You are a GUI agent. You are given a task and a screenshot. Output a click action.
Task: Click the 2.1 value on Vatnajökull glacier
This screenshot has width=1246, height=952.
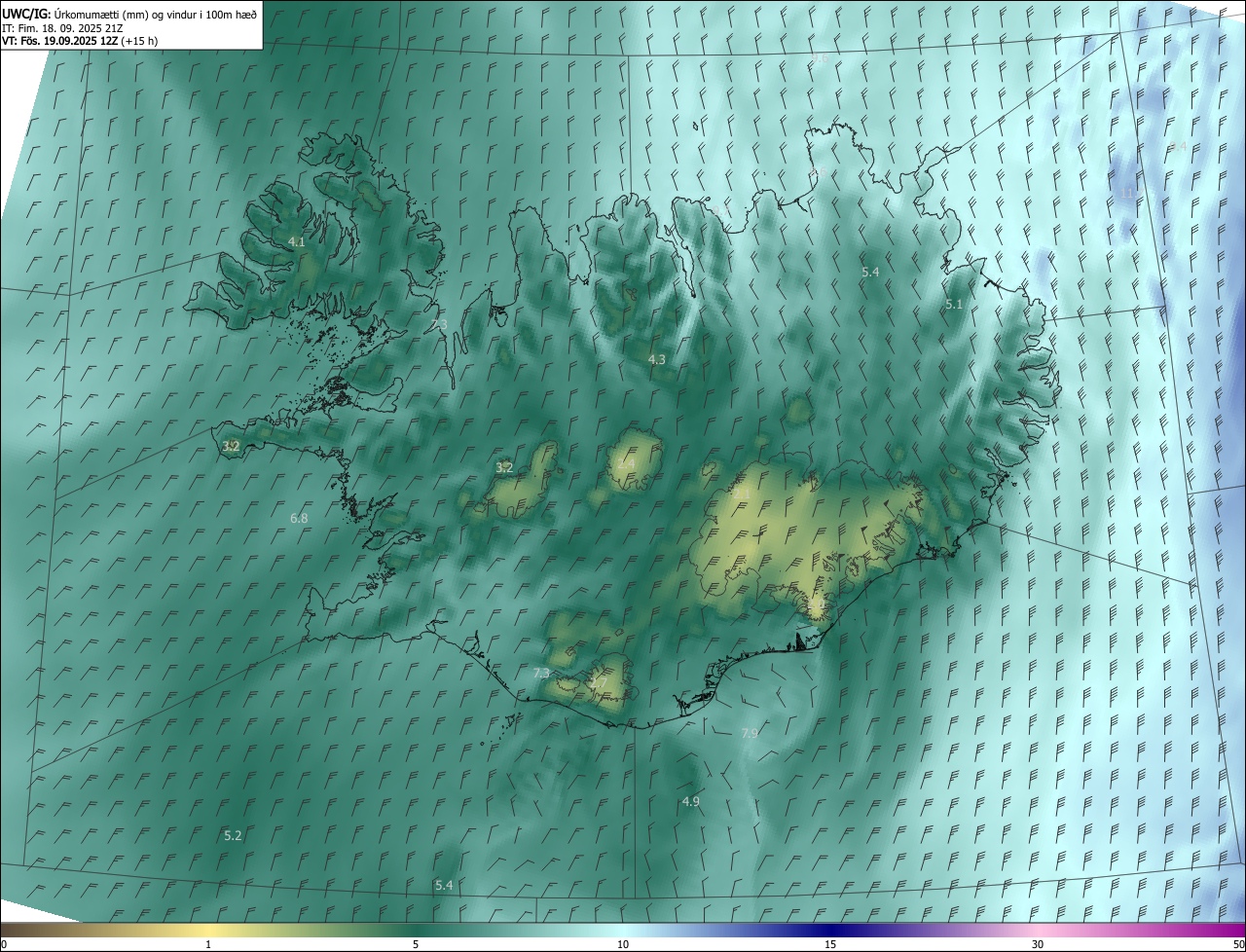[x=742, y=494]
